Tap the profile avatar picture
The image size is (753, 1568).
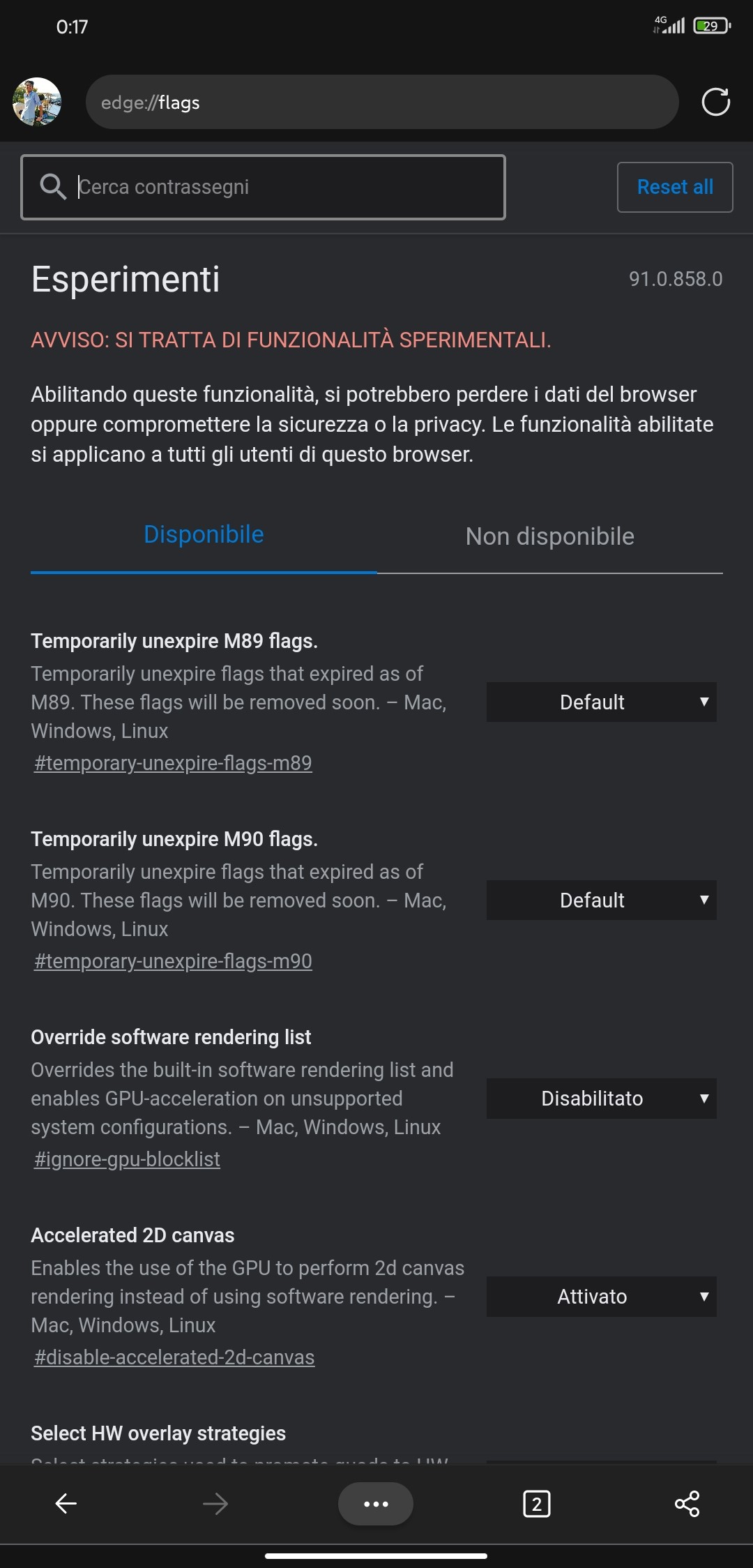(x=37, y=102)
